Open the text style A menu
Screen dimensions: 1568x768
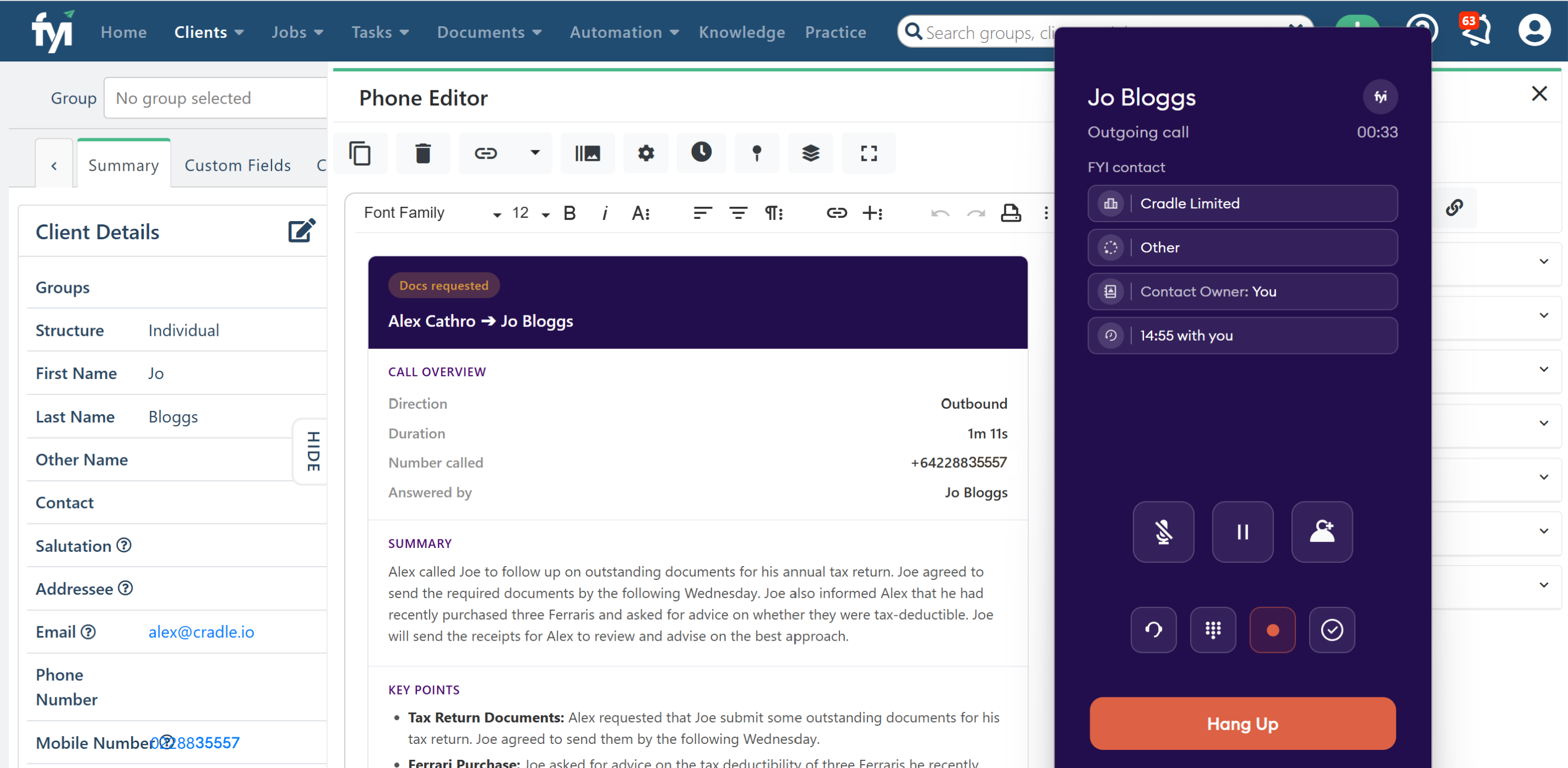coord(640,213)
